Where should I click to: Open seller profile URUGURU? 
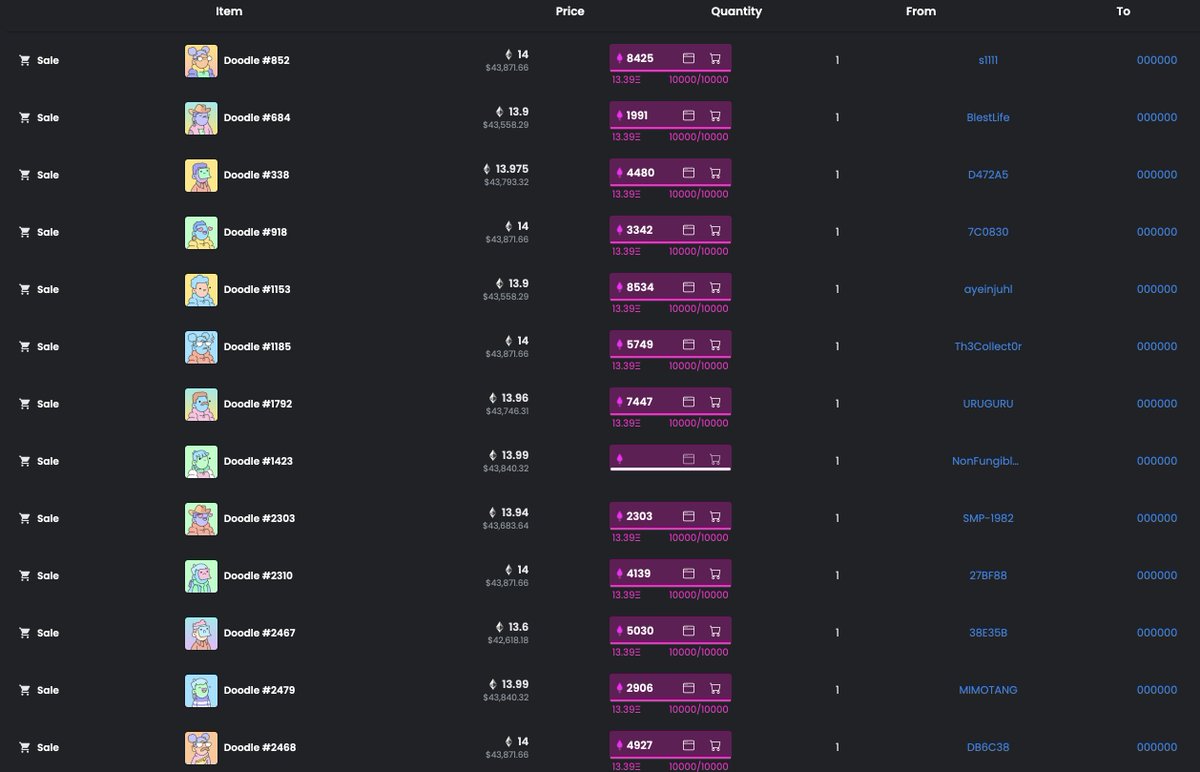click(x=988, y=404)
